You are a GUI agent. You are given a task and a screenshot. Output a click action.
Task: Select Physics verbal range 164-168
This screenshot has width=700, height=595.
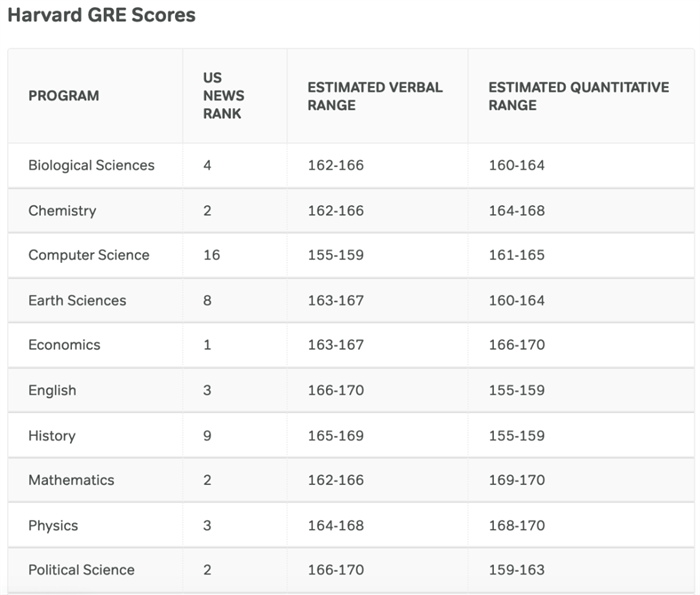coord(335,526)
